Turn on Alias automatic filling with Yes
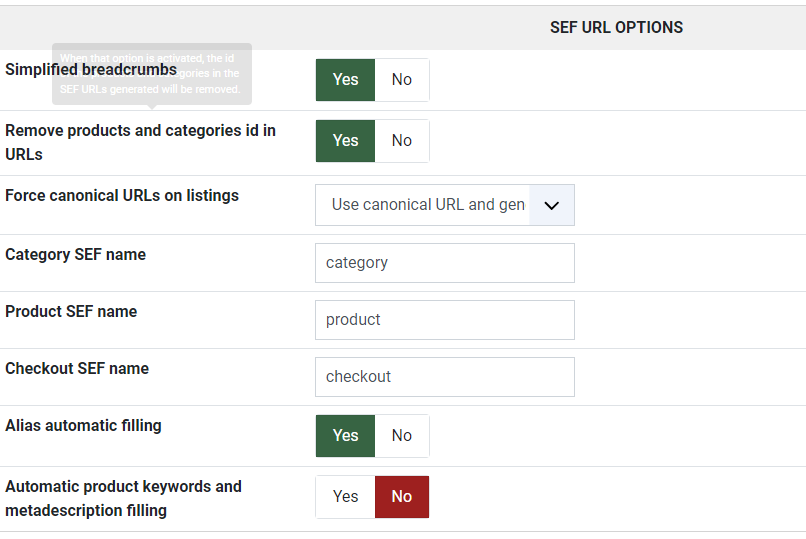The height and width of the screenshot is (539, 806). tap(345, 436)
